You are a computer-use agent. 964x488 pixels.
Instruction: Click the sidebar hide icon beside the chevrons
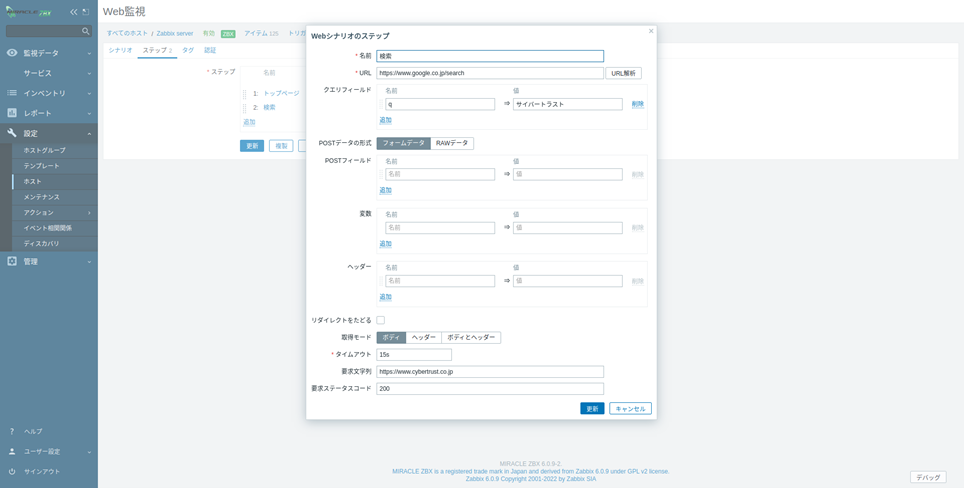point(86,12)
